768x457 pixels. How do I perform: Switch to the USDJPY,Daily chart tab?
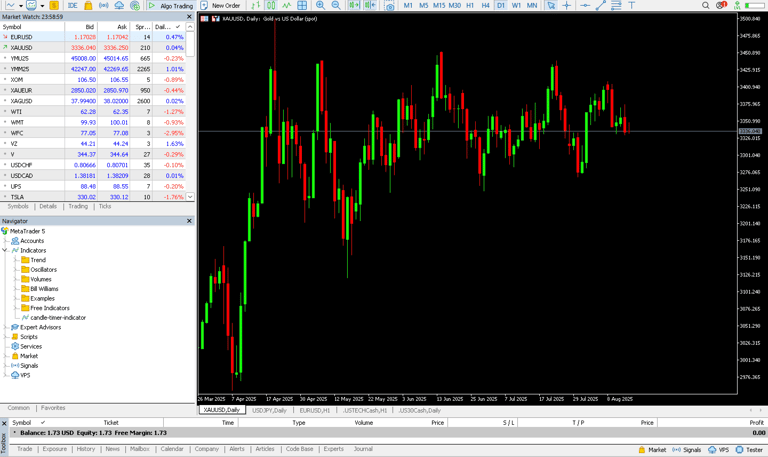point(269,410)
